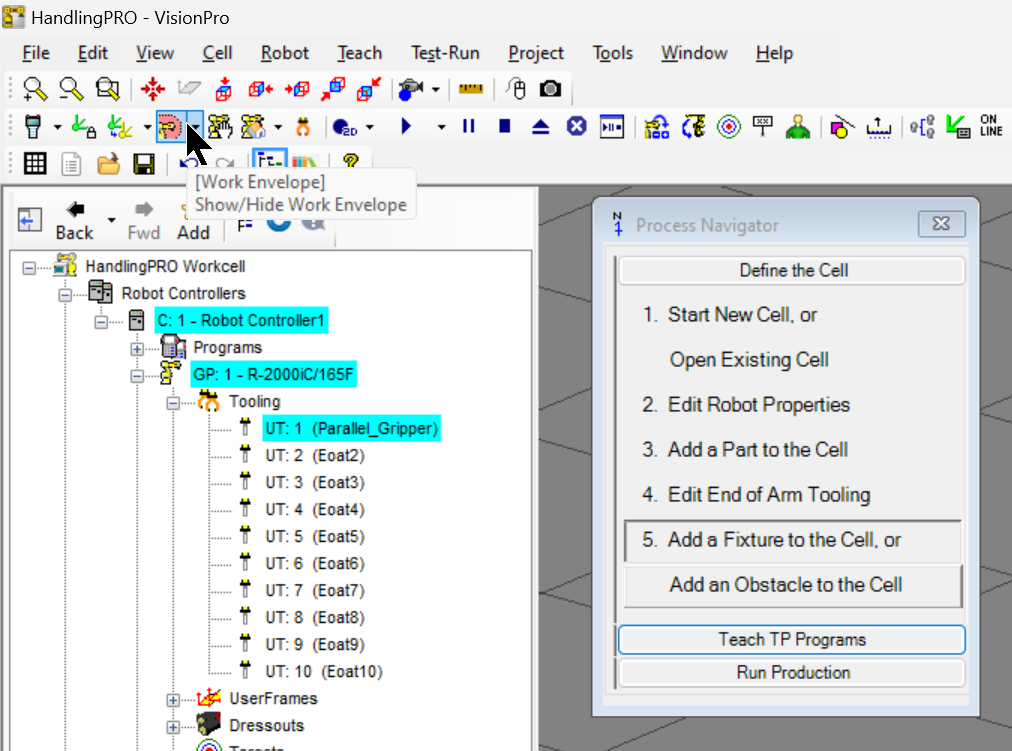Toggle the Work Envelope icon
Screen dimensions: 1012x751
pyautogui.click(x=170, y=126)
